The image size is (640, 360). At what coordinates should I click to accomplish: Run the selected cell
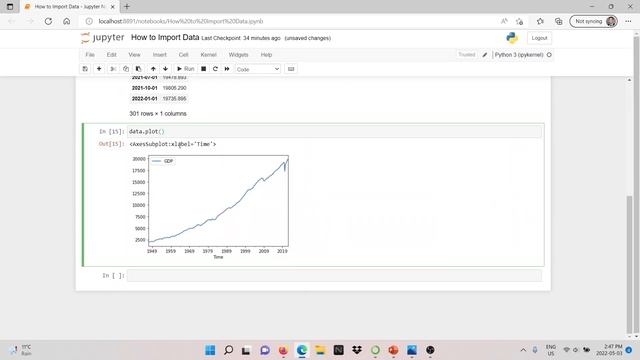(x=185, y=69)
